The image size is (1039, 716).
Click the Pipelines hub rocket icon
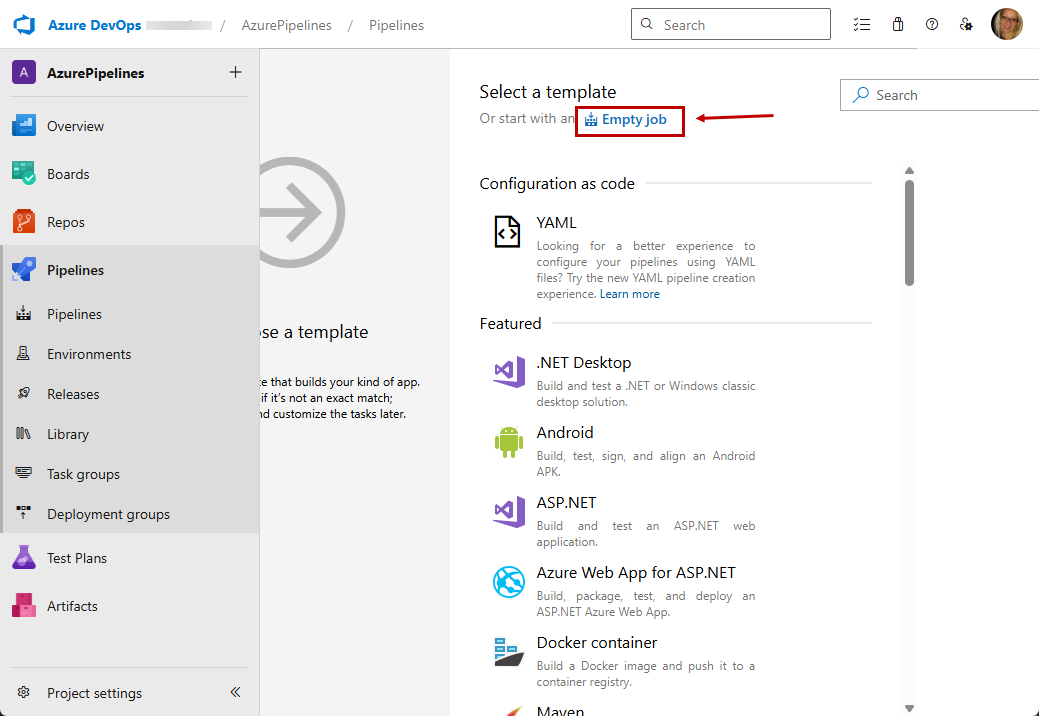coord(24,270)
